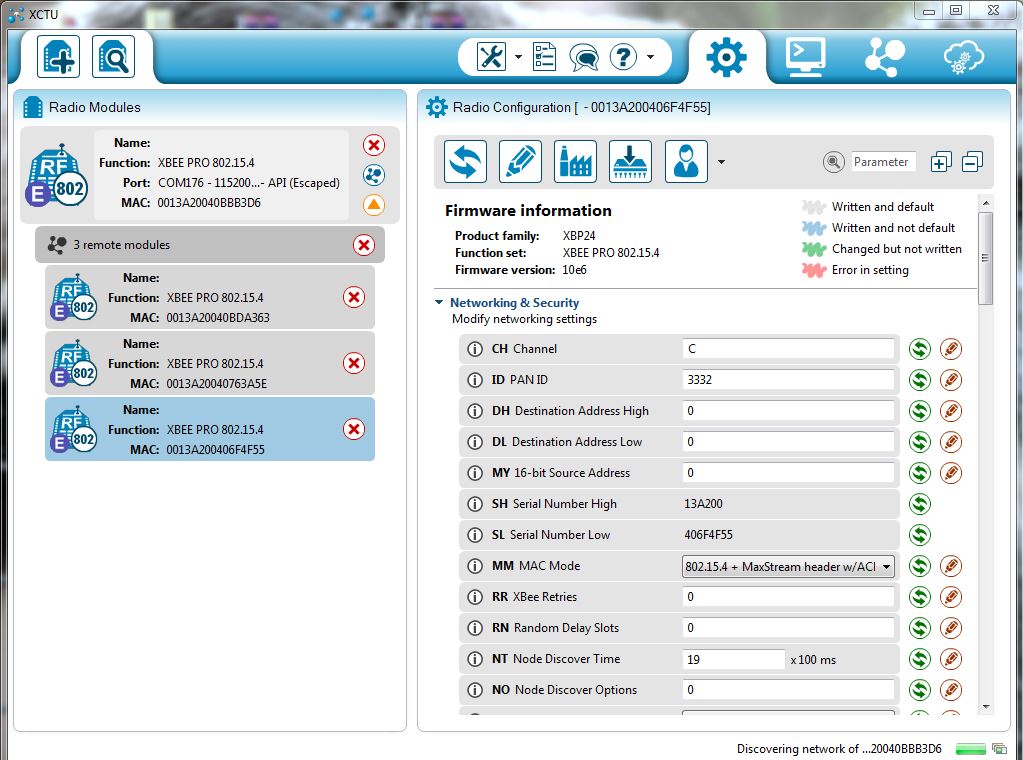This screenshot has width=1023, height=760.
Task: Remove remote module 0013A200406F4F55
Action: tap(354, 429)
